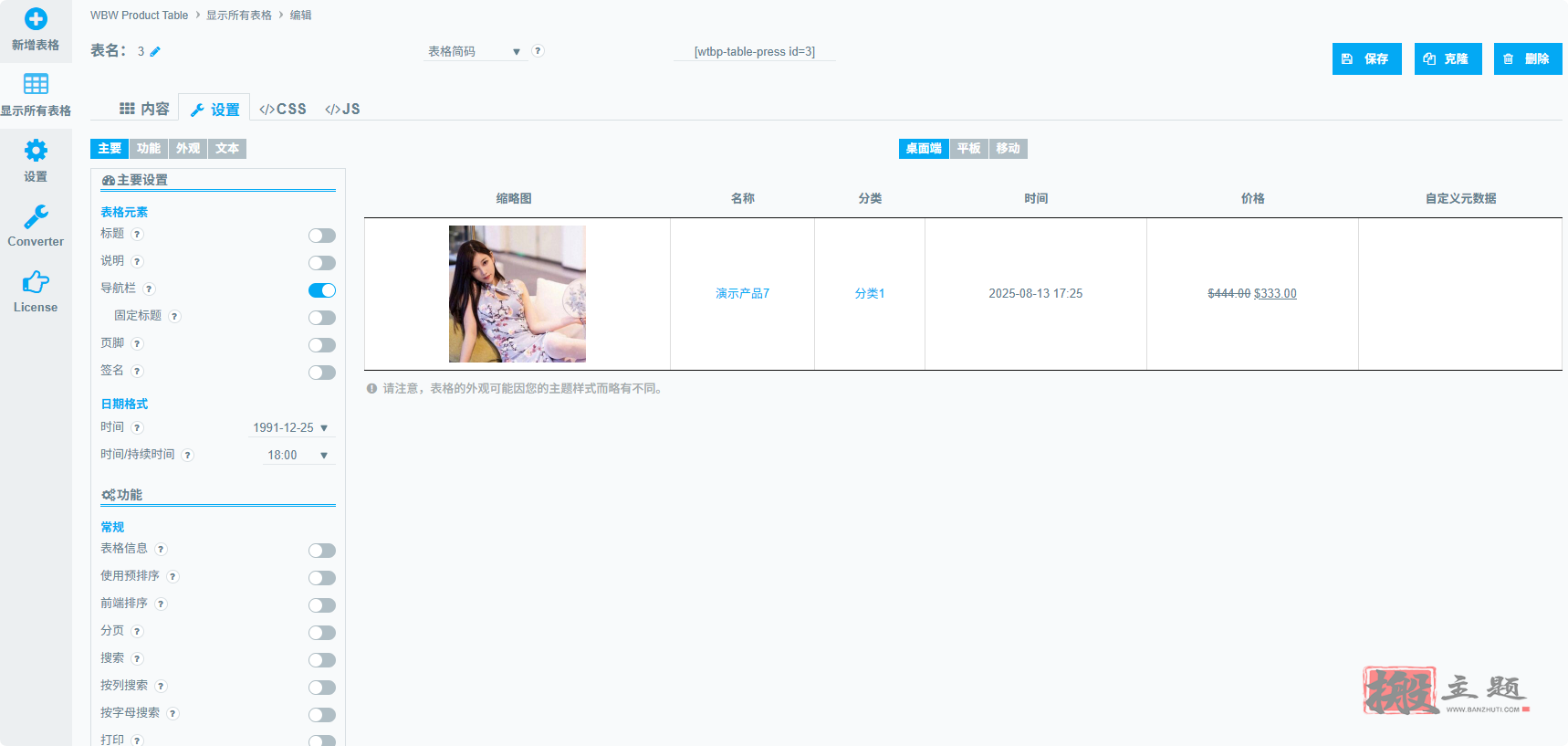Open the License thumbs-up icon
1568x746 pixels.
coord(36,281)
